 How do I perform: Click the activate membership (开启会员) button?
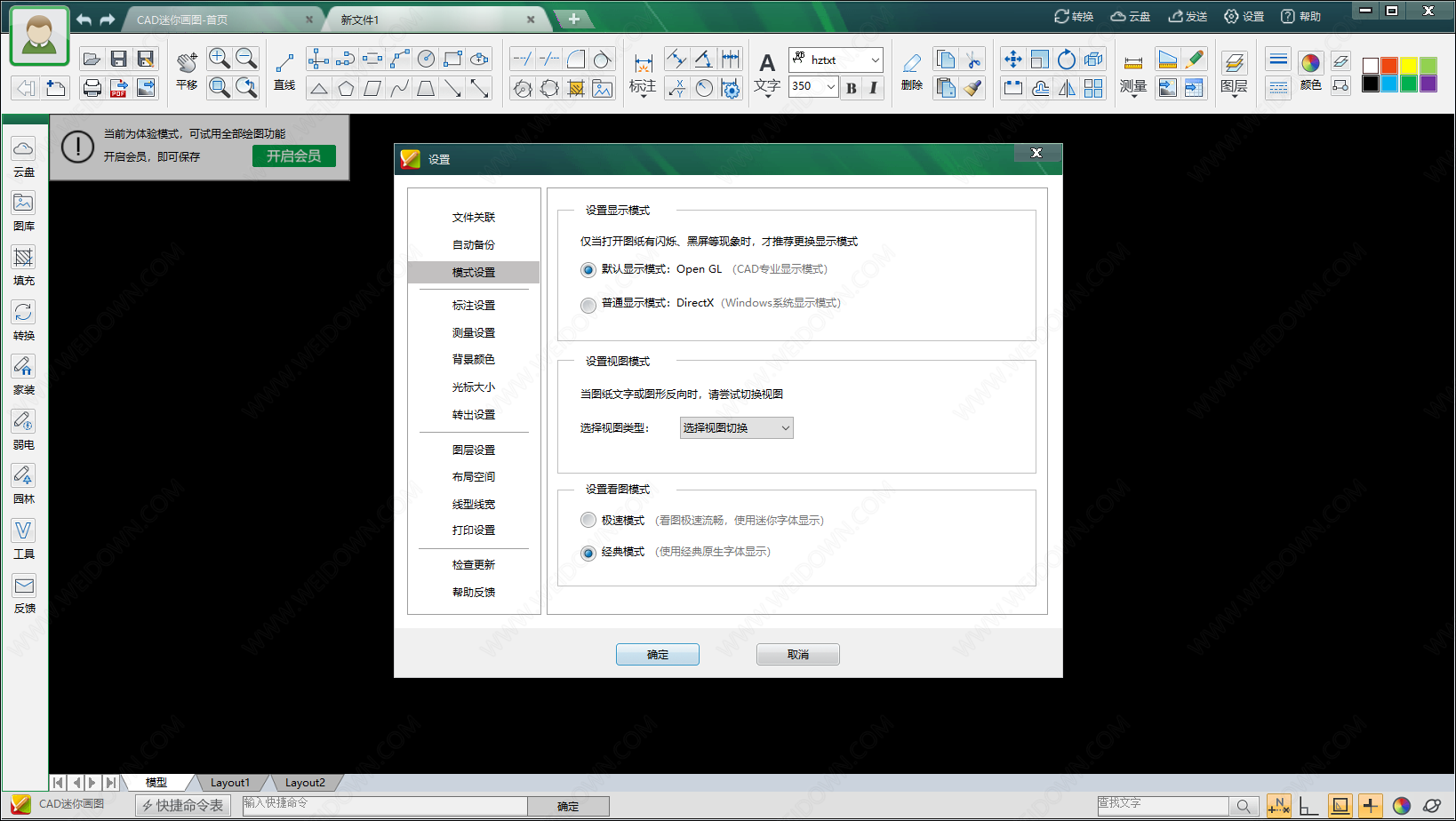[294, 156]
